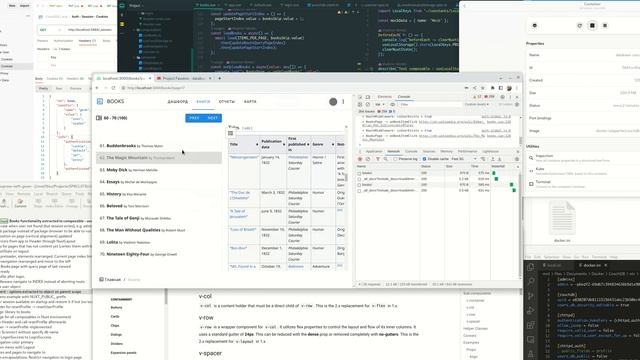The image size is (640, 360).
Task: Click the embedded table vertical scrollbar
Action: coord(346,178)
